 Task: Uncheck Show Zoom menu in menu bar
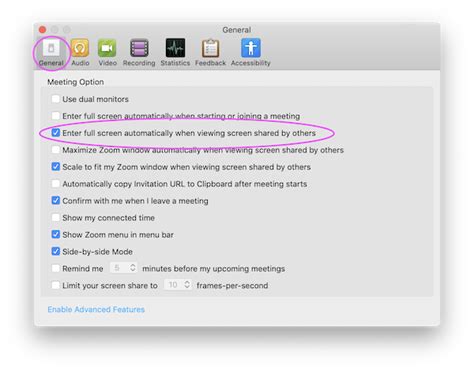point(56,234)
